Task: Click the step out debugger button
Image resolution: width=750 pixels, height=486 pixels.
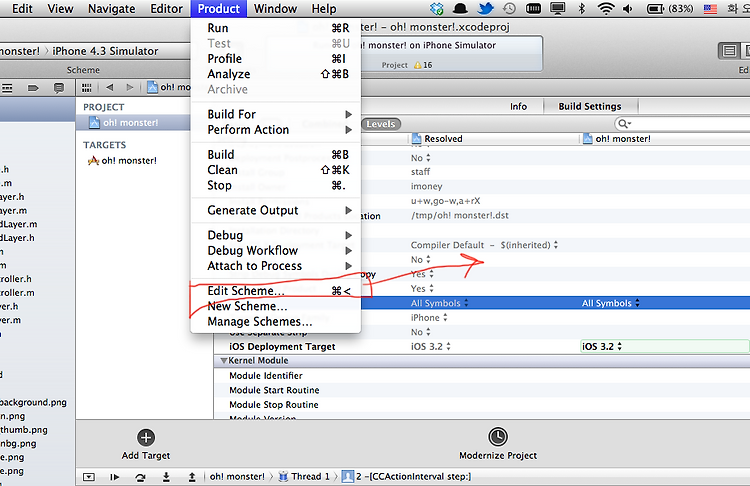Action: click(192, 477)
